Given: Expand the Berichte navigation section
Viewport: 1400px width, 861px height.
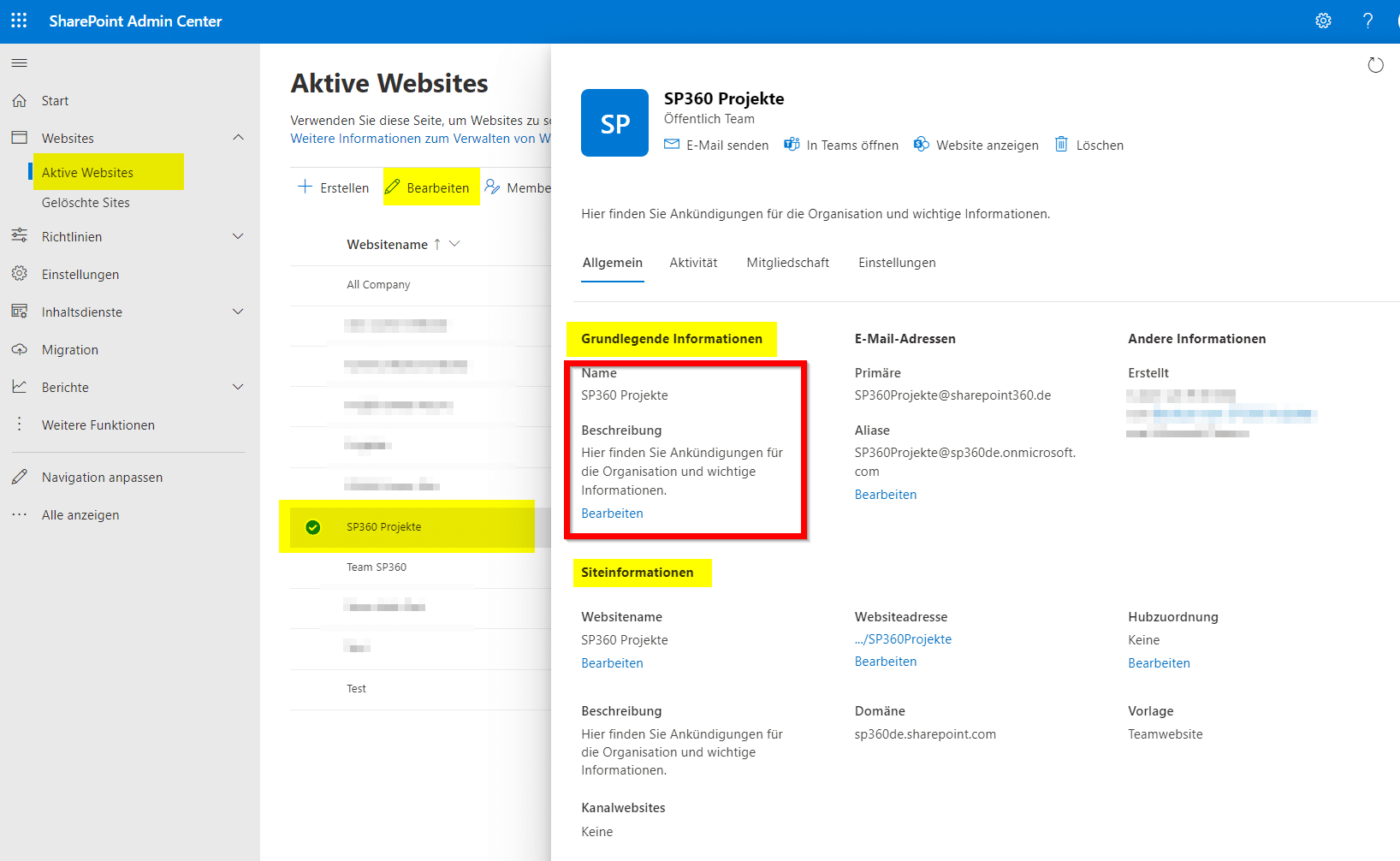Looking at the screenshot, I should pyautogui.click(x=238, y=388).
